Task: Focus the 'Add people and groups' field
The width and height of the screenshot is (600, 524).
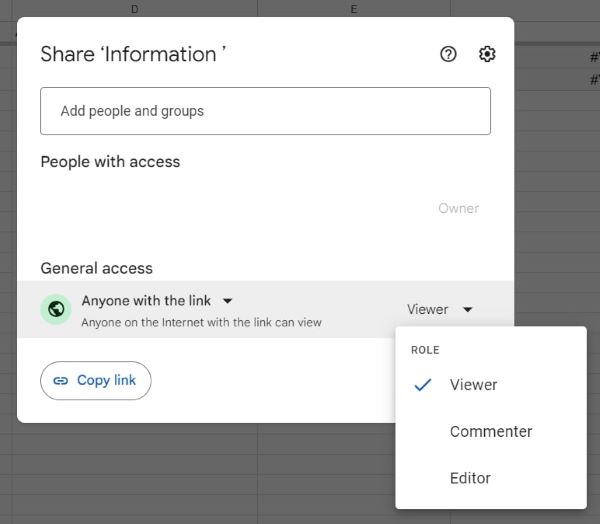Action: (265, 111)
